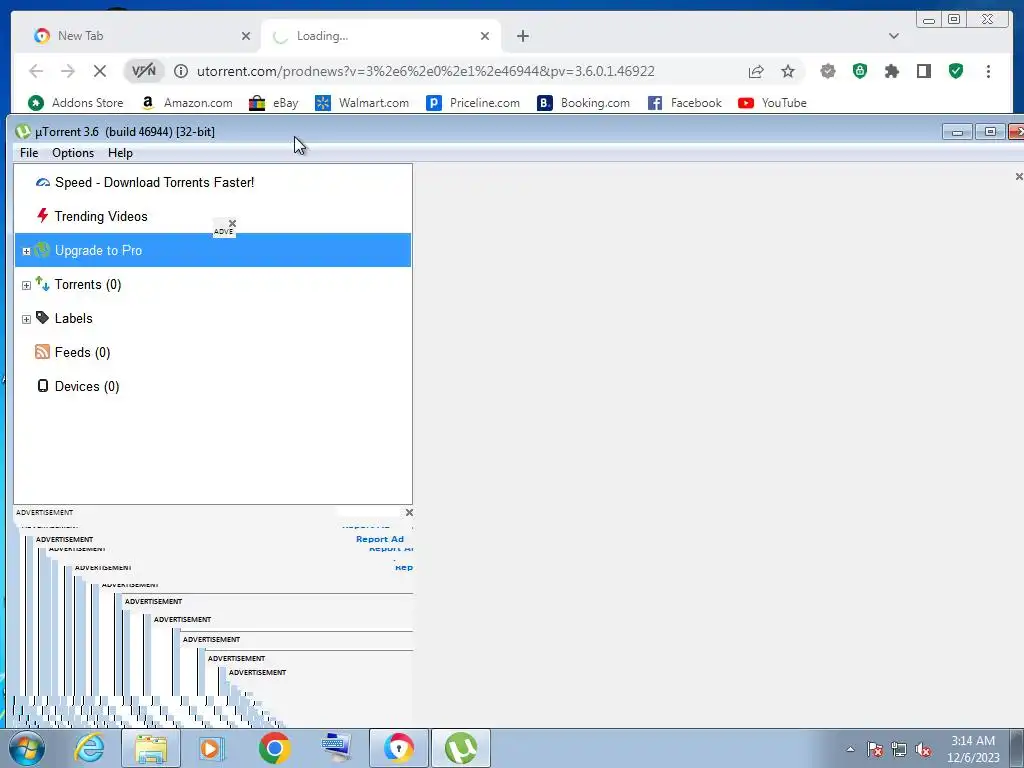The height and width of the screenshot is (768, 1024).
Task: Share this page icon
Action: (x=756, y=71)
